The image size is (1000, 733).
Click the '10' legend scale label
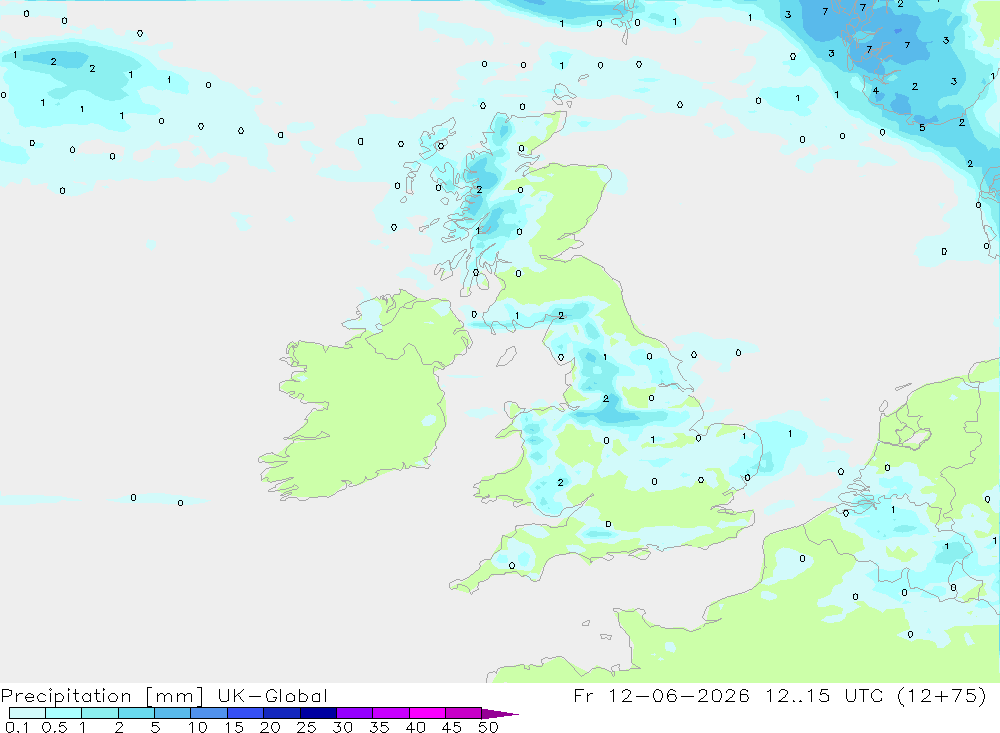tap(198, 727)
